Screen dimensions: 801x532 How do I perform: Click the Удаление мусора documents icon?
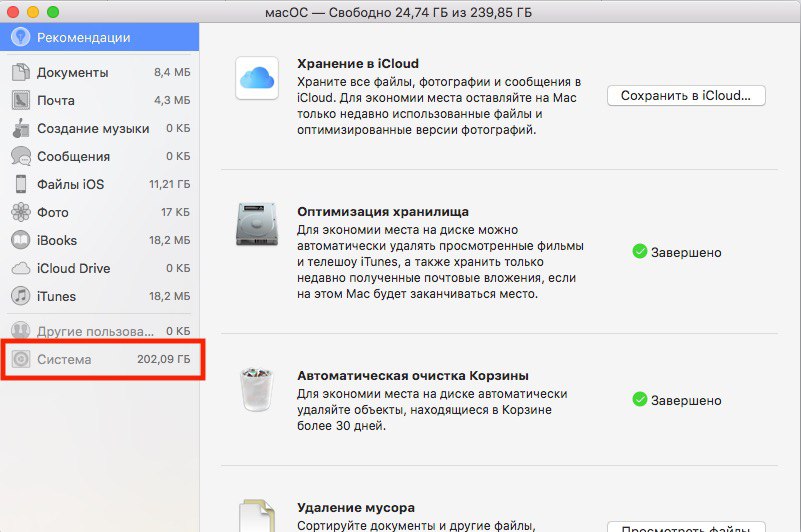click(x=257, y=516)
